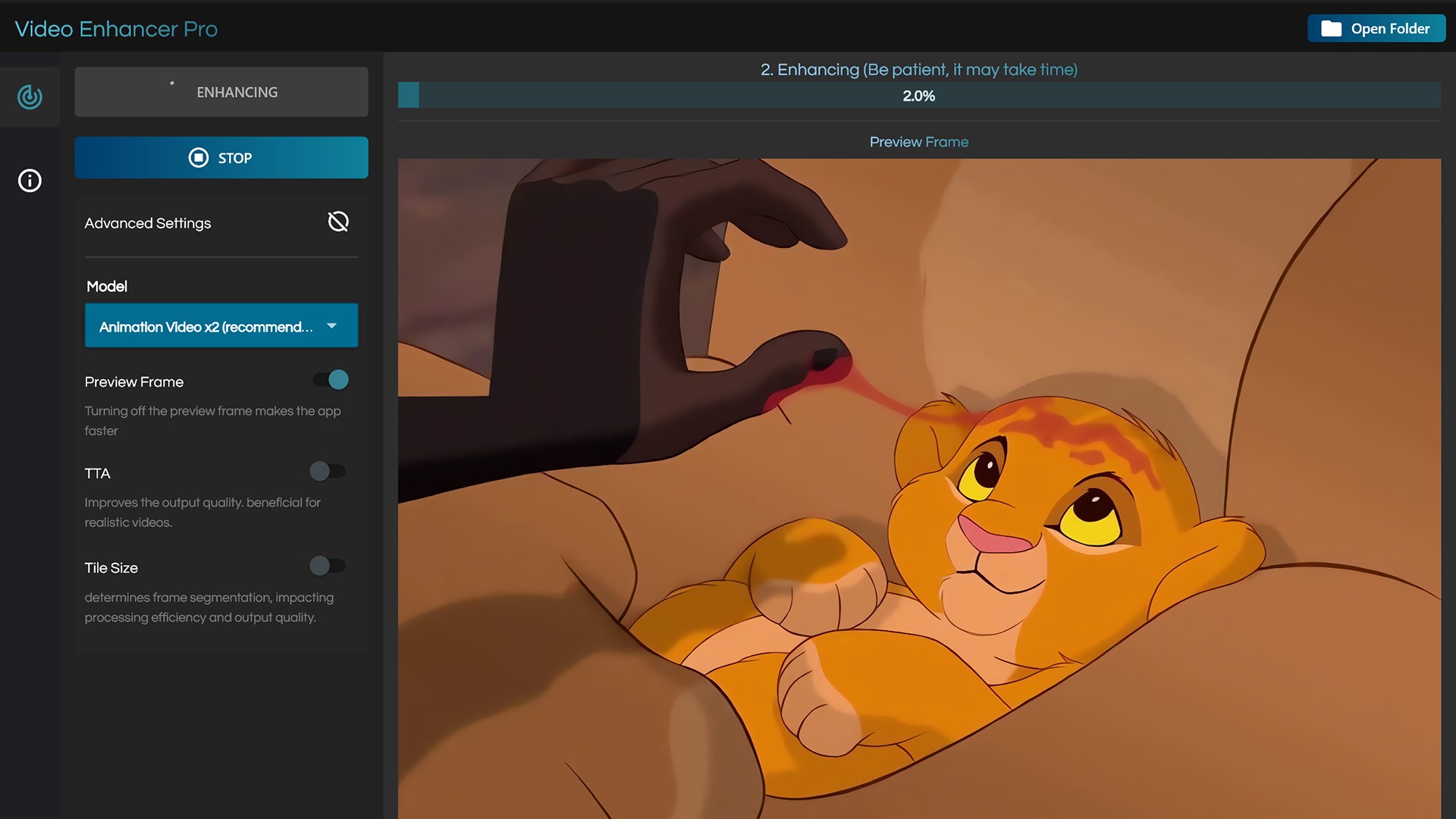Collapse the Advanced Settings header

(148, 223)
